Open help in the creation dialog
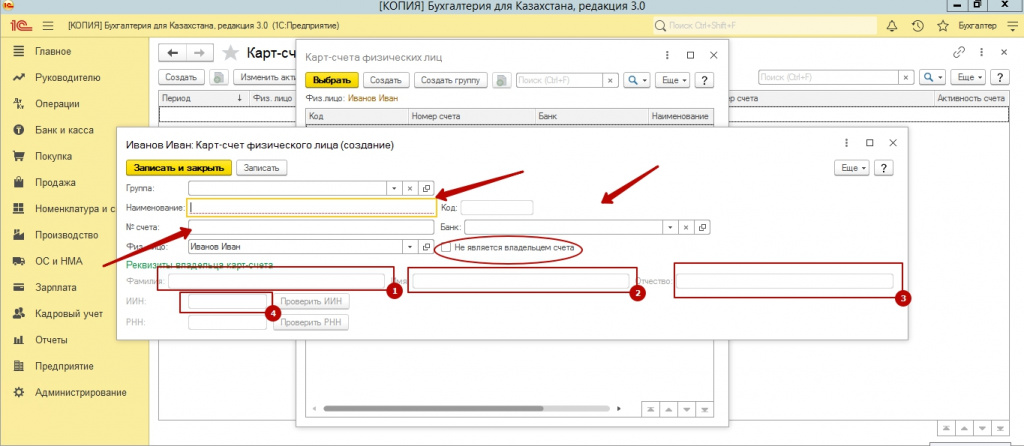 point(883,168)
